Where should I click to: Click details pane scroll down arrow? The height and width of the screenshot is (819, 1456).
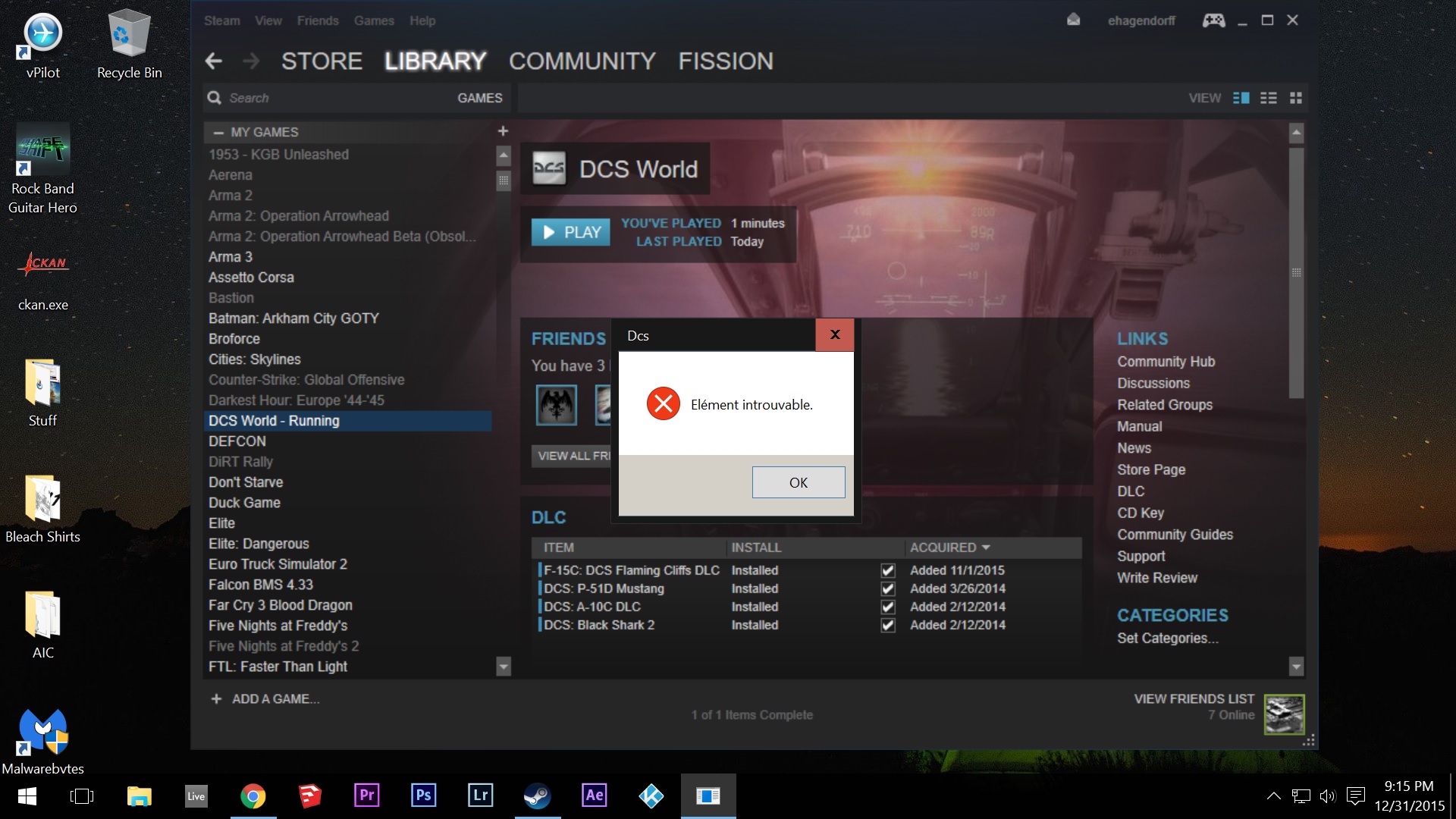1297,667
